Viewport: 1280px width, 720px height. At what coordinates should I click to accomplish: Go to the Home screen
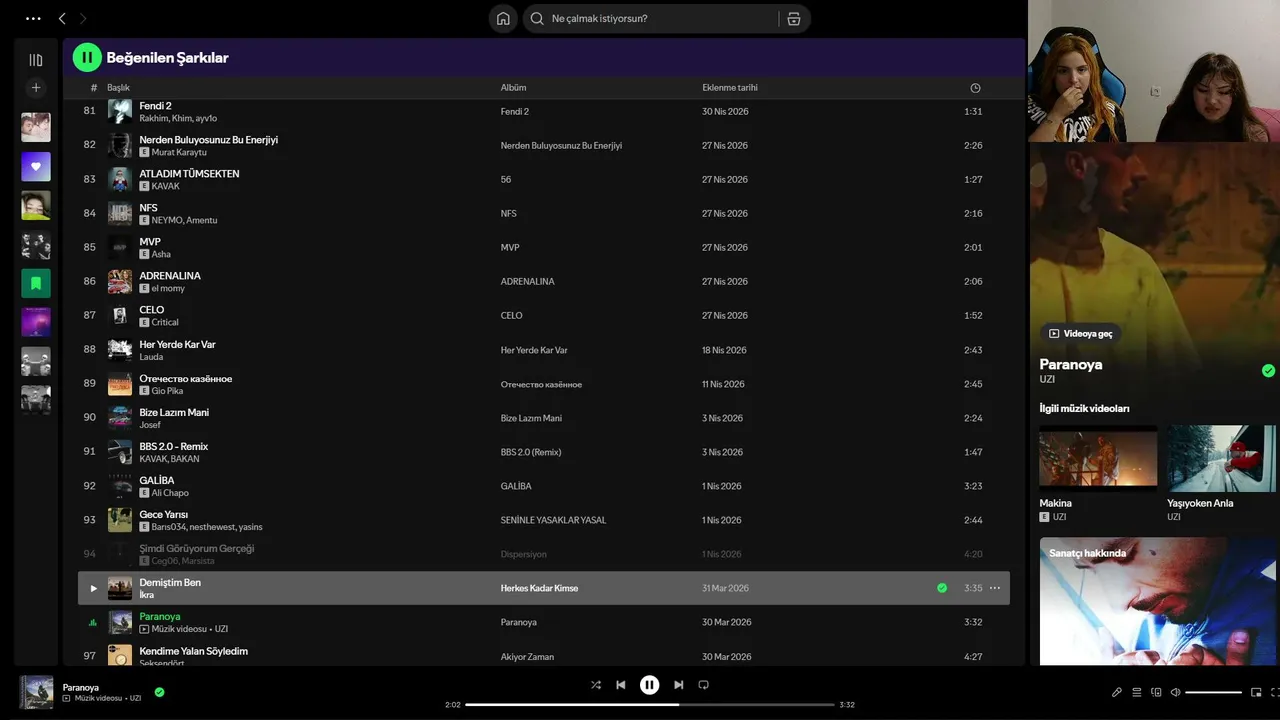[503, 18]
